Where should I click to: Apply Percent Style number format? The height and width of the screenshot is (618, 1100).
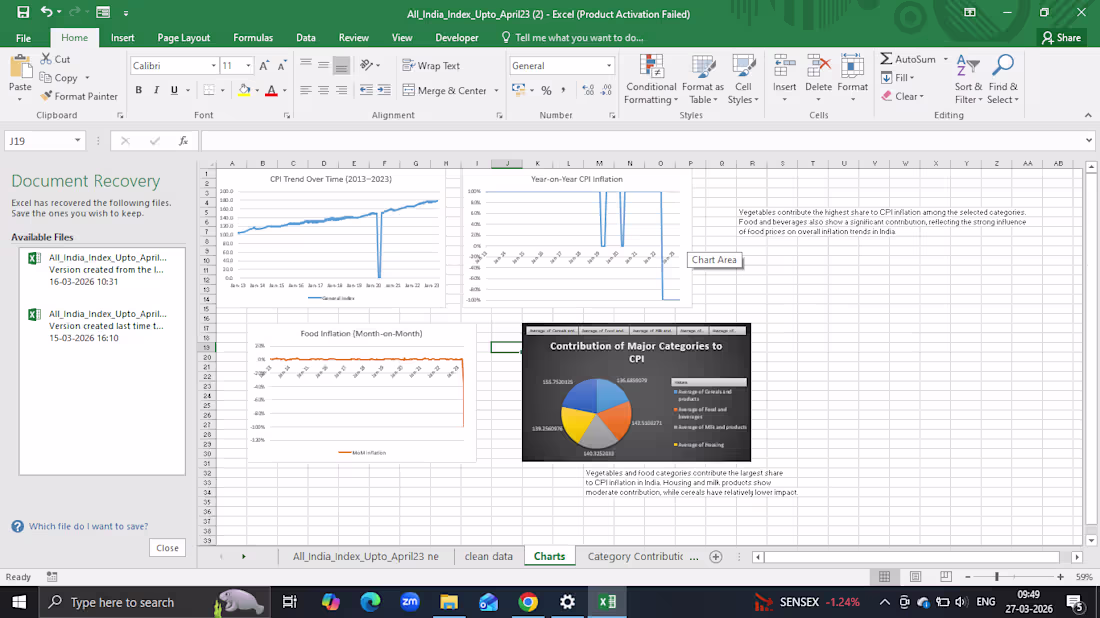[x=546, y=90]
